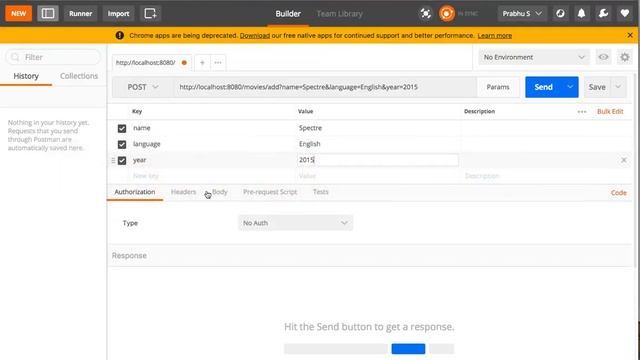Open the Body tab
This screenshot has height=360, width=640.
220,192
